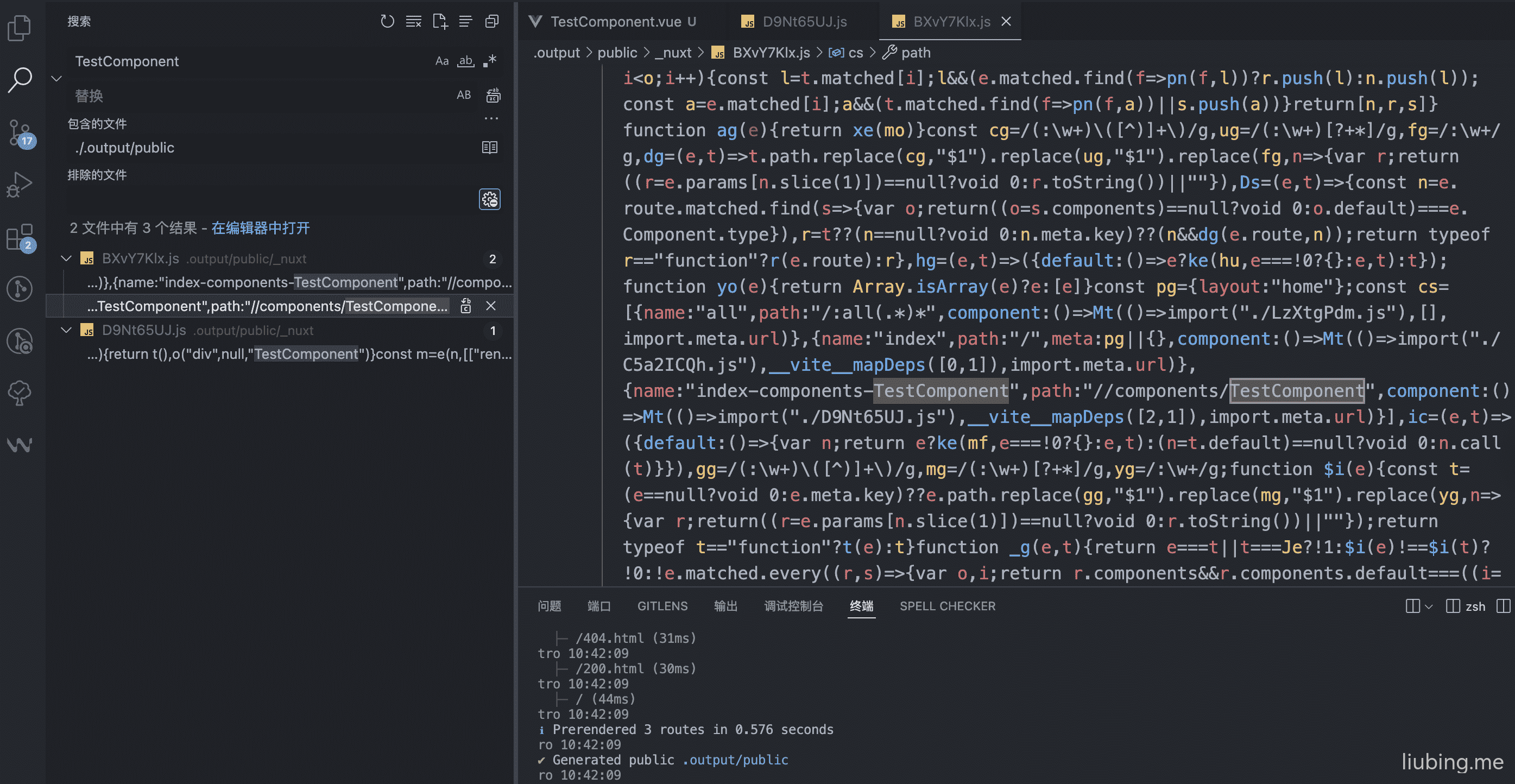Close the BXvY7Klx.js editor tab
1515x784 pixels.
point(1006,22)
